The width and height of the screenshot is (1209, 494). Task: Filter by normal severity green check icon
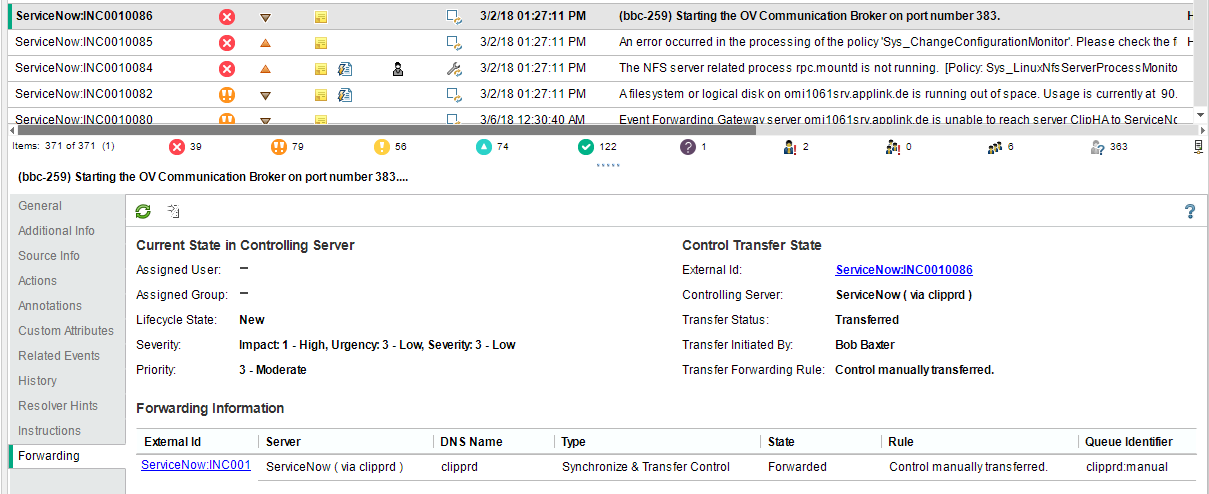tap(586, 147)
